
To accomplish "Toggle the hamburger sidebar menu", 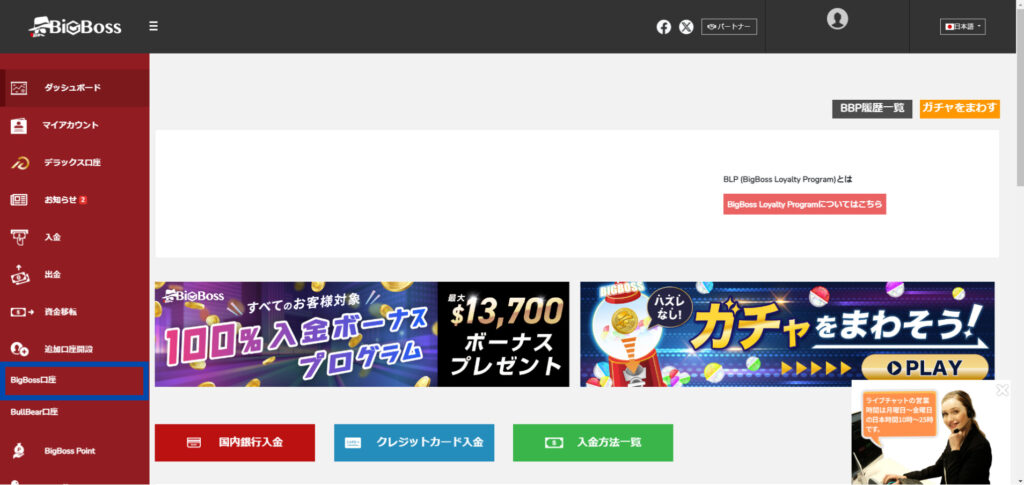I will [x=153, y=27].
